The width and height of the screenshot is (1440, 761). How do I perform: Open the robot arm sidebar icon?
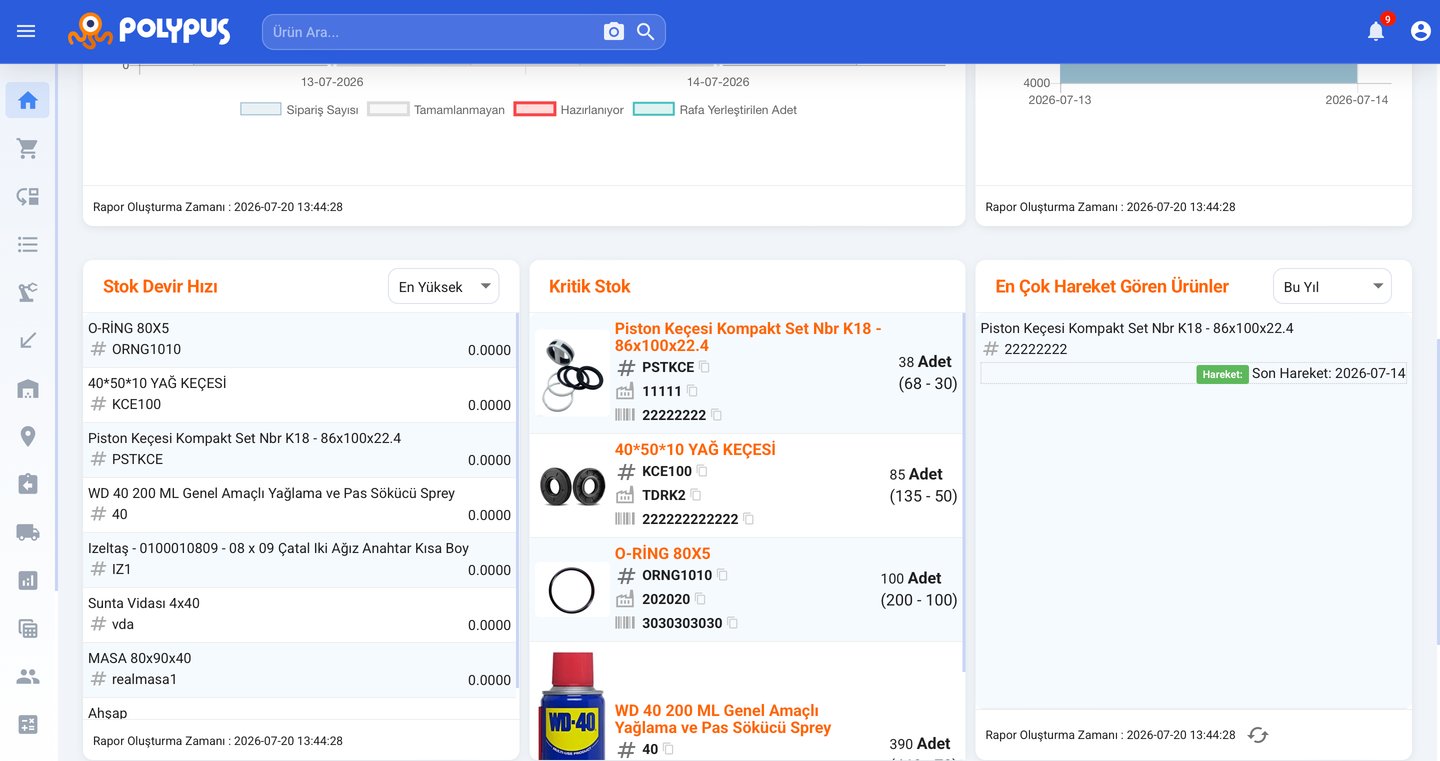click(x=28, y=292)
